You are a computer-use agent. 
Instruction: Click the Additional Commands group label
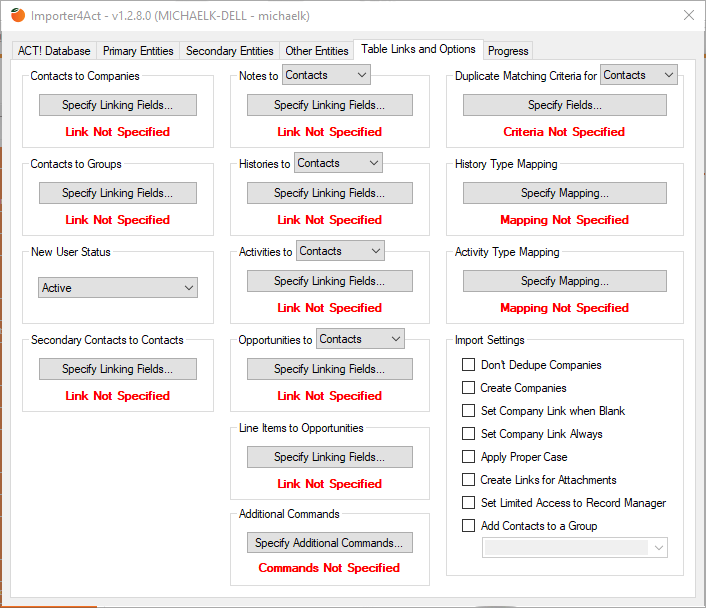(x=289, y=514)
